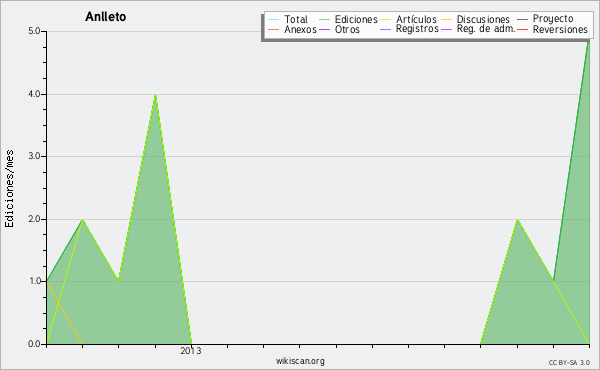Click the '2013' x-axis label
Viewport: 600px width, 370px height.
coord(191,351)
